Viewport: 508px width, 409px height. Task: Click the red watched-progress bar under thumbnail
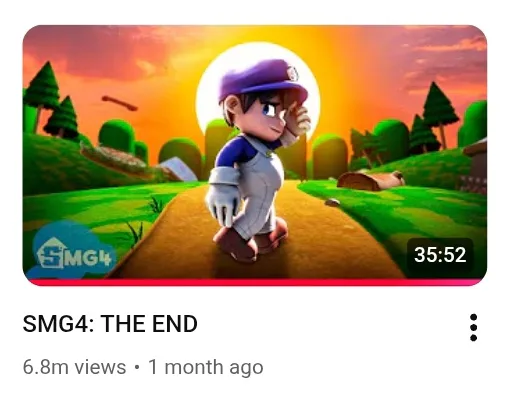(x=254, y=283)
